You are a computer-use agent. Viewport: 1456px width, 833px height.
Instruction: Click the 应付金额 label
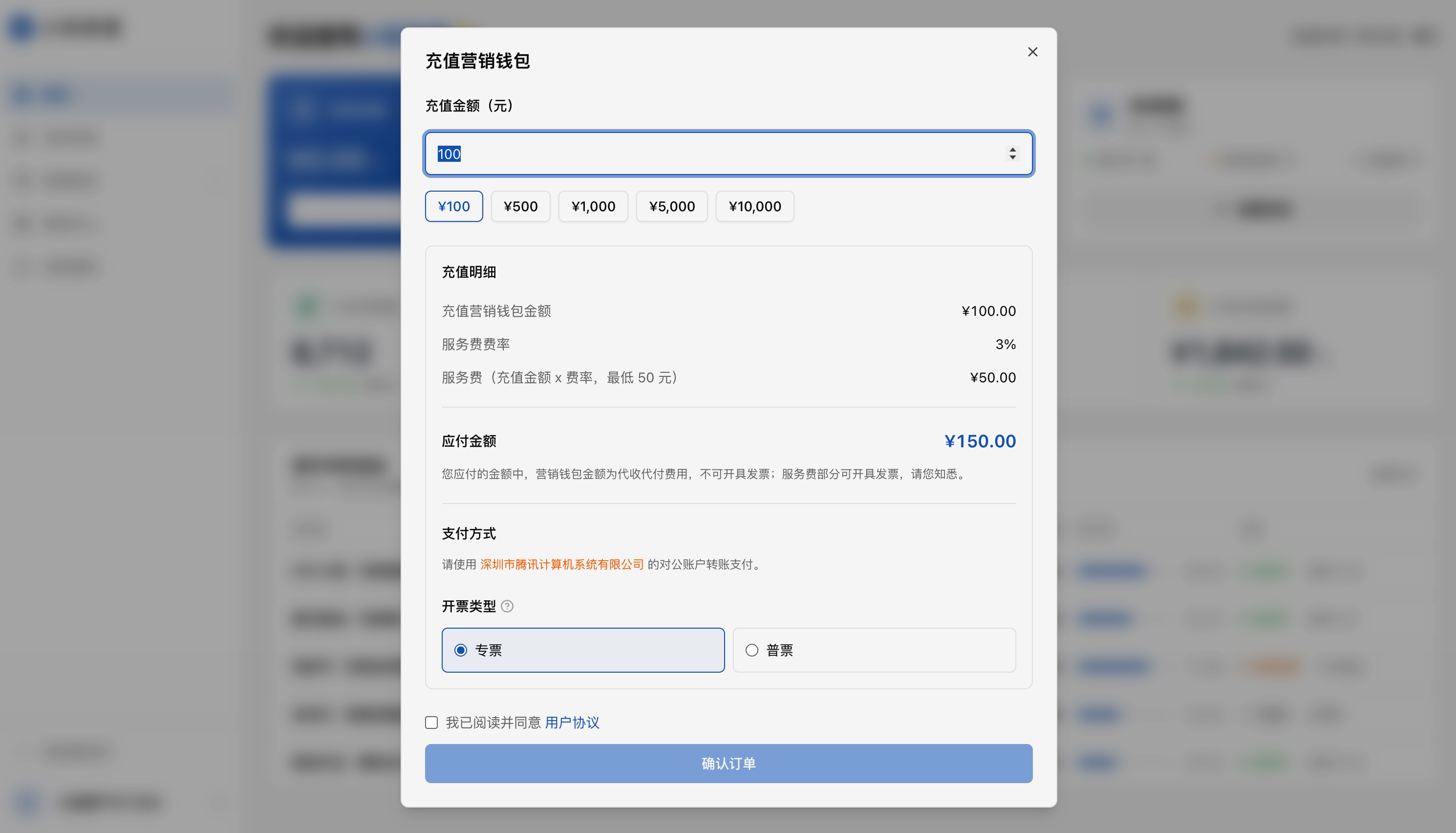(469, 441)
